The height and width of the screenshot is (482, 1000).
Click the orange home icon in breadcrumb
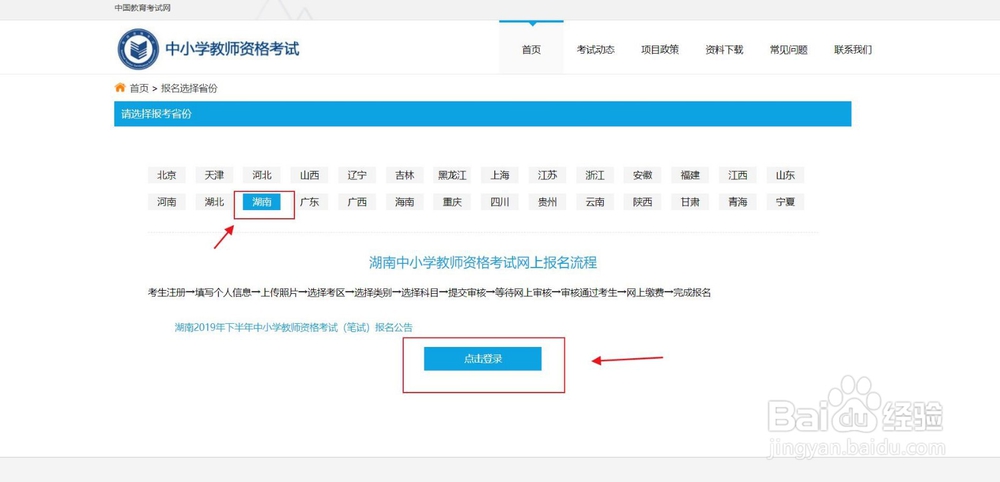pyautogui.click(x=120, y=88)
